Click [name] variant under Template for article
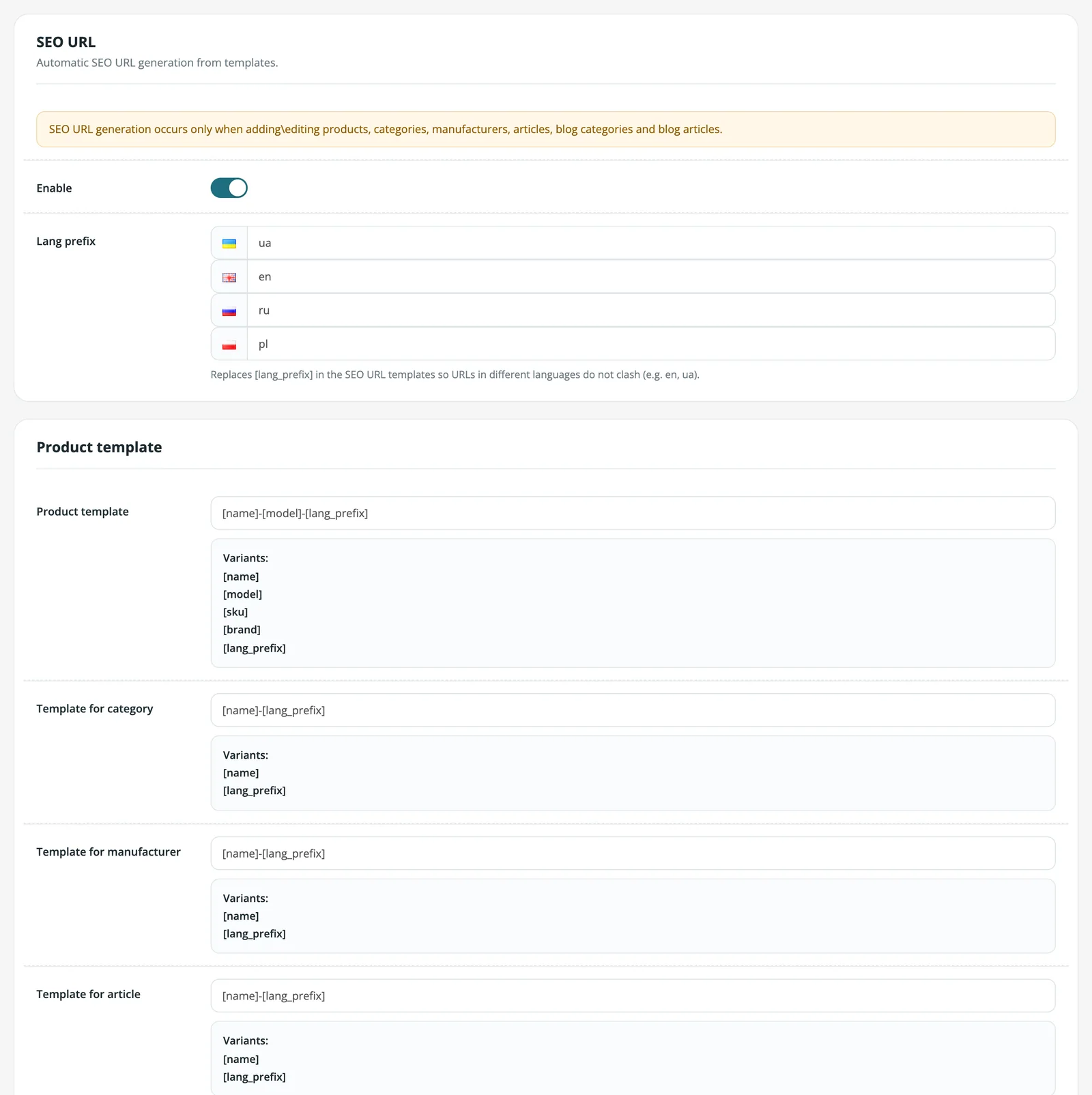 (x=241, y=1060)
